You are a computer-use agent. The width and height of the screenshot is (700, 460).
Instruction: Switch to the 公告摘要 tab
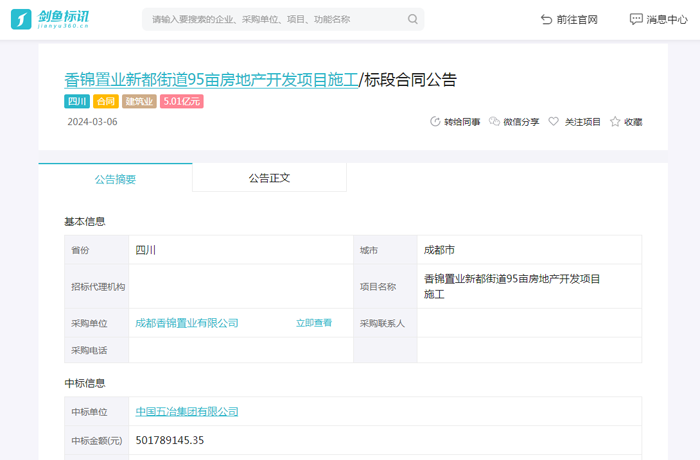pos(115,178)
